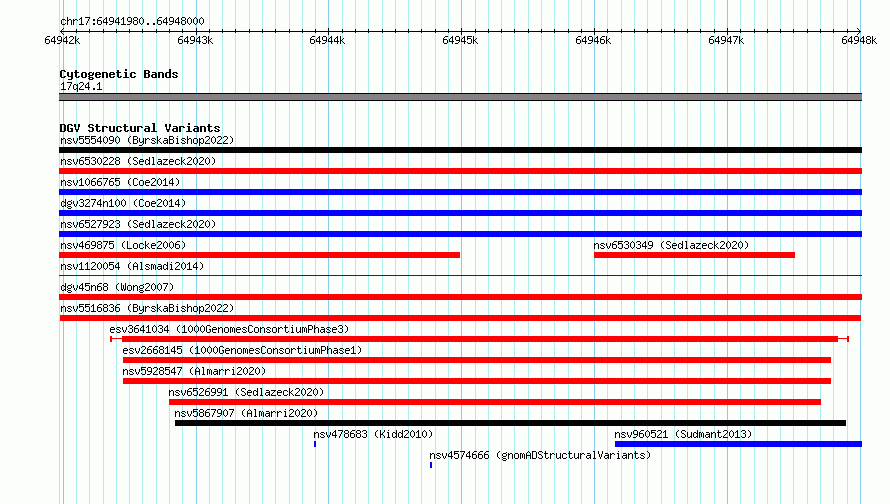Click the Cytogenetic Bands track title
This screenshot has height=504, width=890.
(x=119, y=74)
